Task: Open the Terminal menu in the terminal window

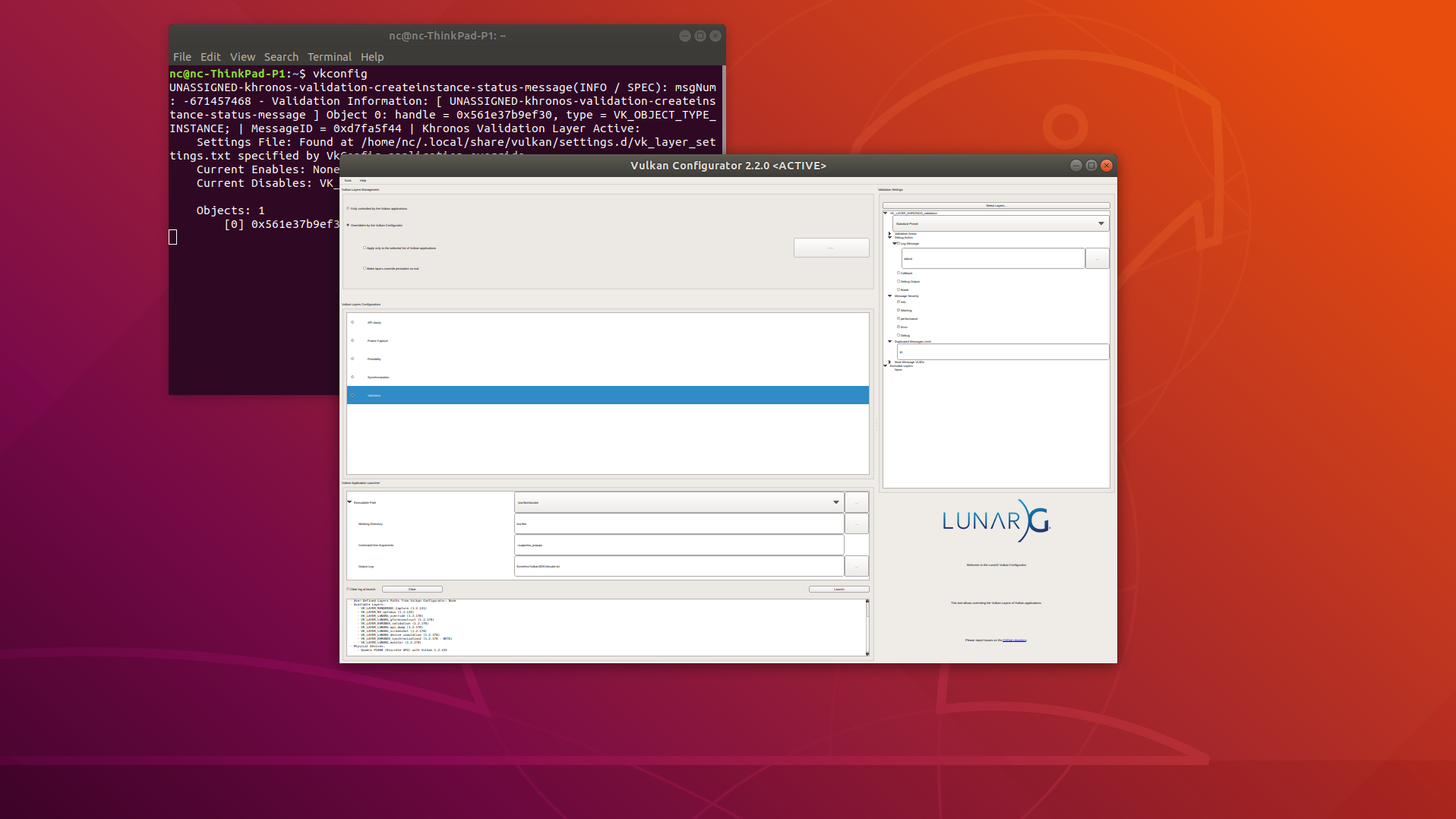Action: pyautogui.click(x=329, y=56)
